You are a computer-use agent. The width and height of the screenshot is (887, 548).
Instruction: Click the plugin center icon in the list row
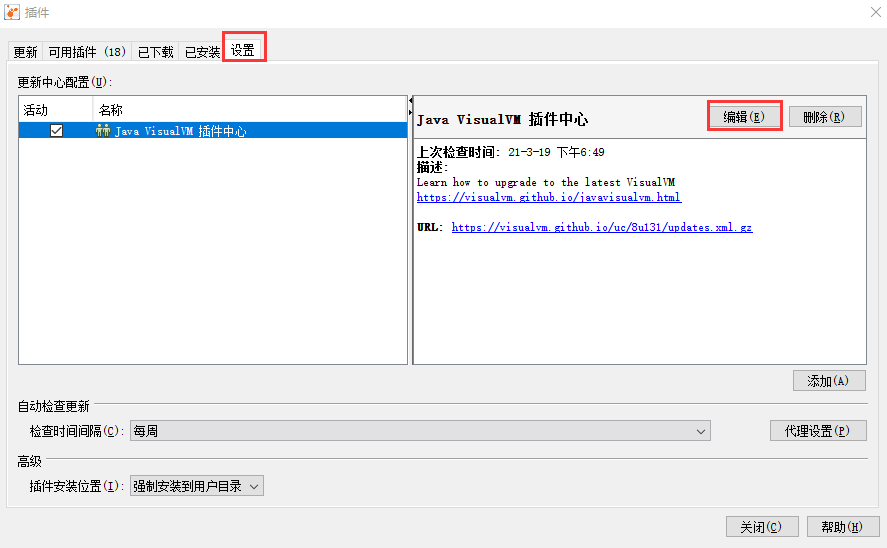coord(102,131)
